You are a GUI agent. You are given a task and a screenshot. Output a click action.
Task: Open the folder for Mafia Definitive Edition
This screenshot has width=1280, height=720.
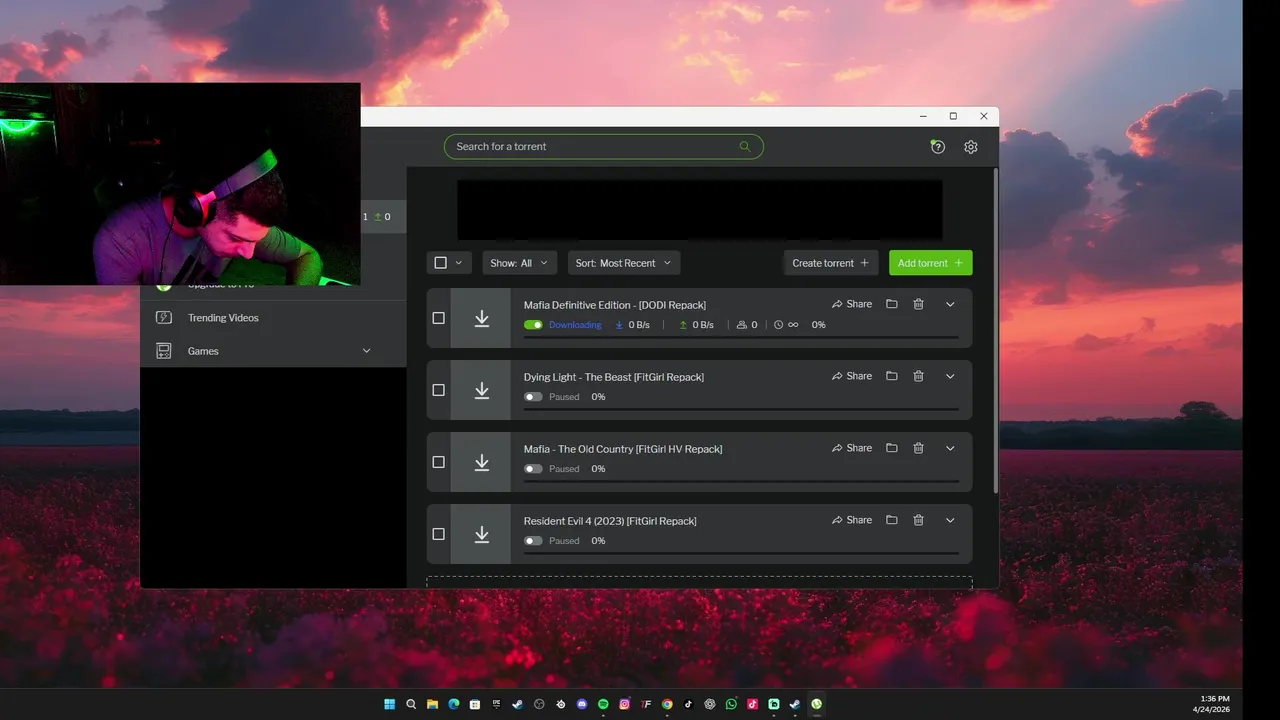892,304
